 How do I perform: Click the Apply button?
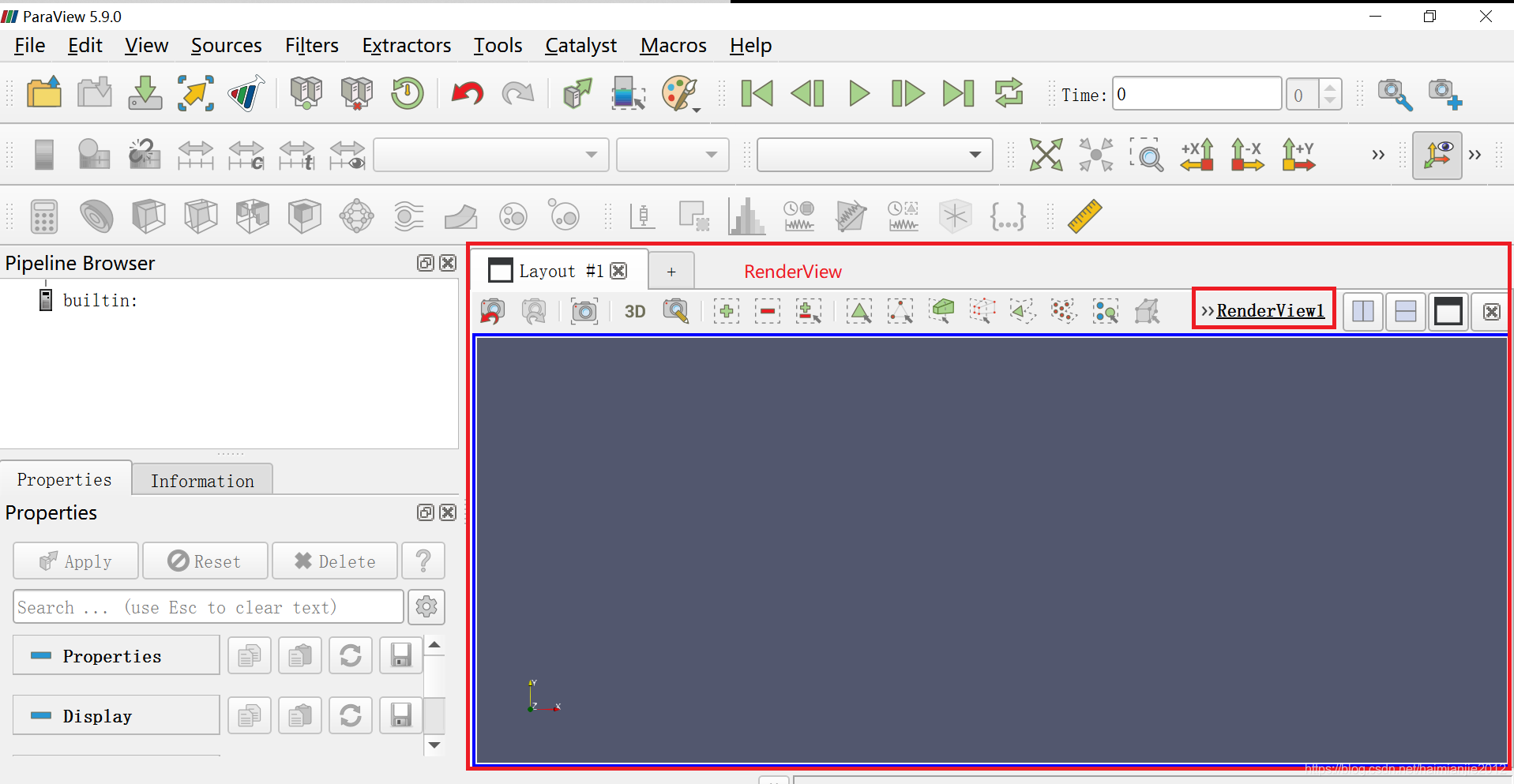point(75,561)
